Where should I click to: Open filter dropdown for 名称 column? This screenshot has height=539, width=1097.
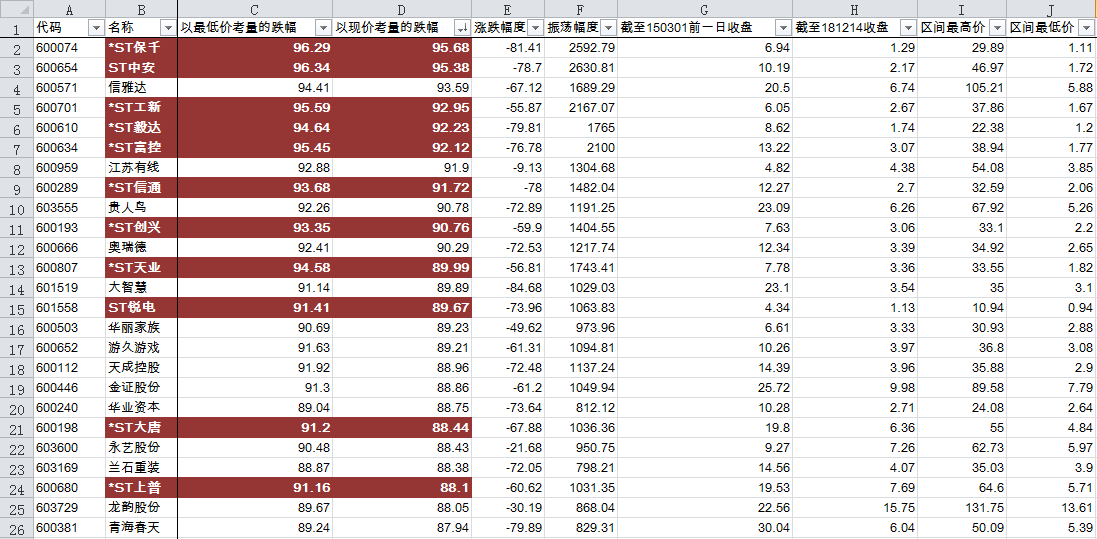tap(168, 28)
